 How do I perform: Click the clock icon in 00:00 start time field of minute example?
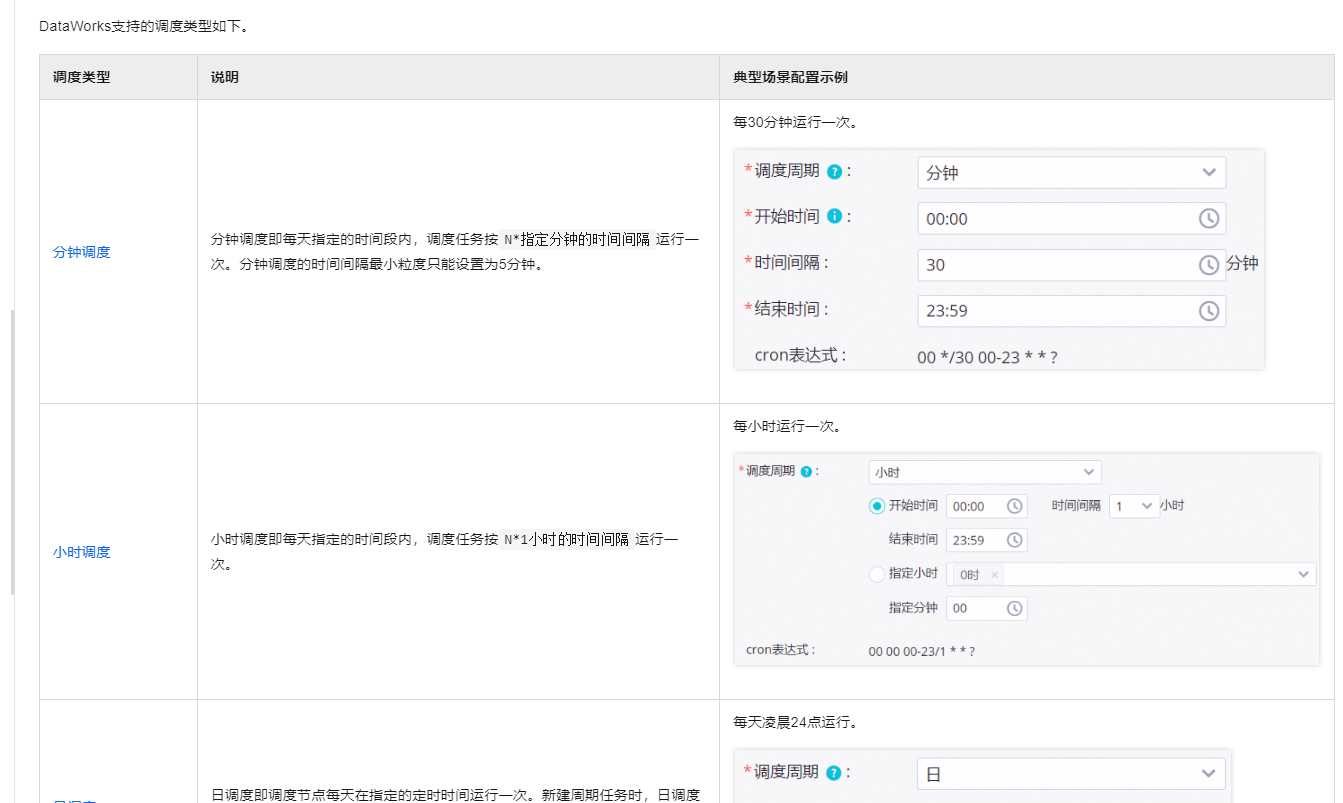tap(1209, 219)
